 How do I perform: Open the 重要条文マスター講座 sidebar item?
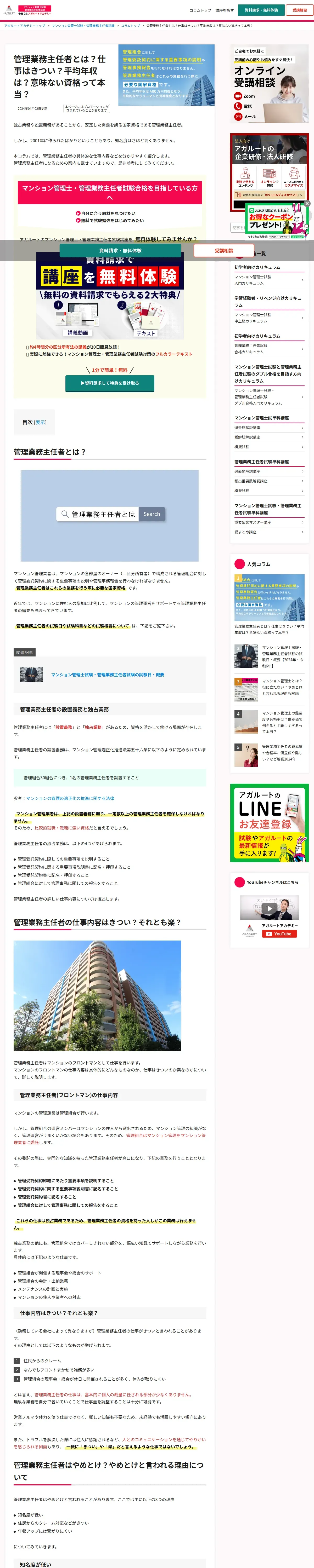[x=269, y=522]
